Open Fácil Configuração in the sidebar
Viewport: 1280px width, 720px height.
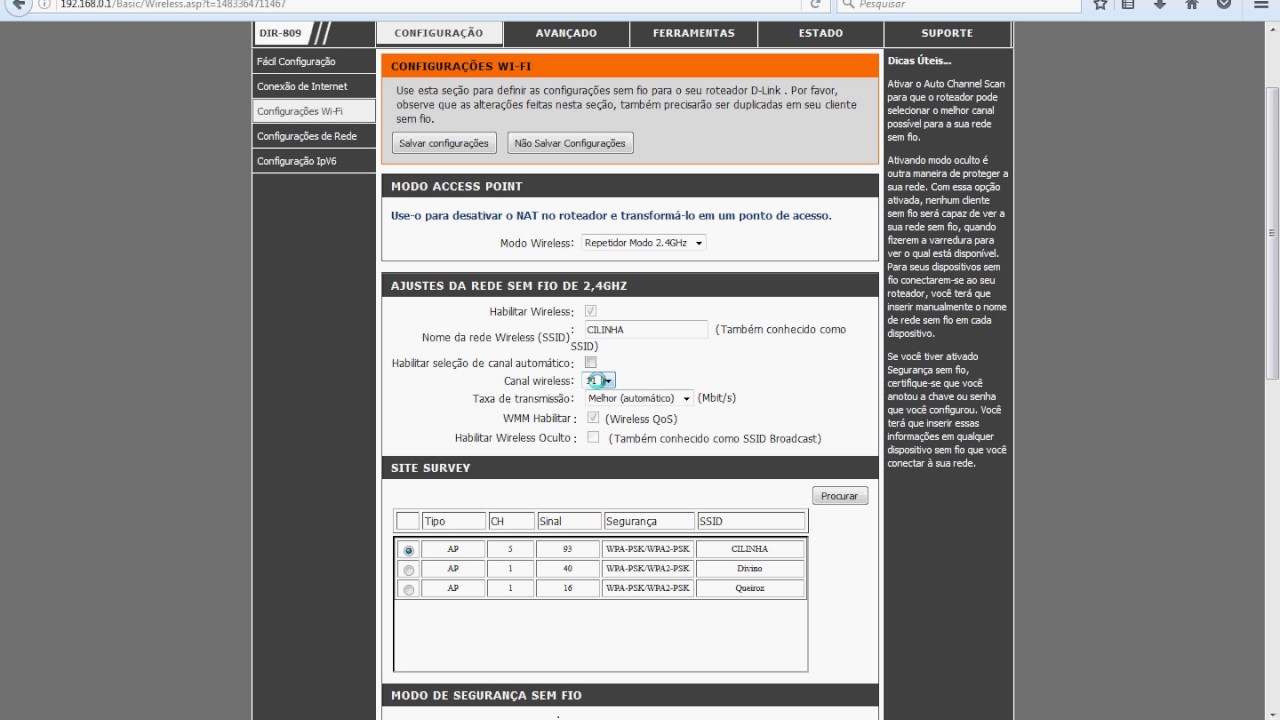[314, 62]
